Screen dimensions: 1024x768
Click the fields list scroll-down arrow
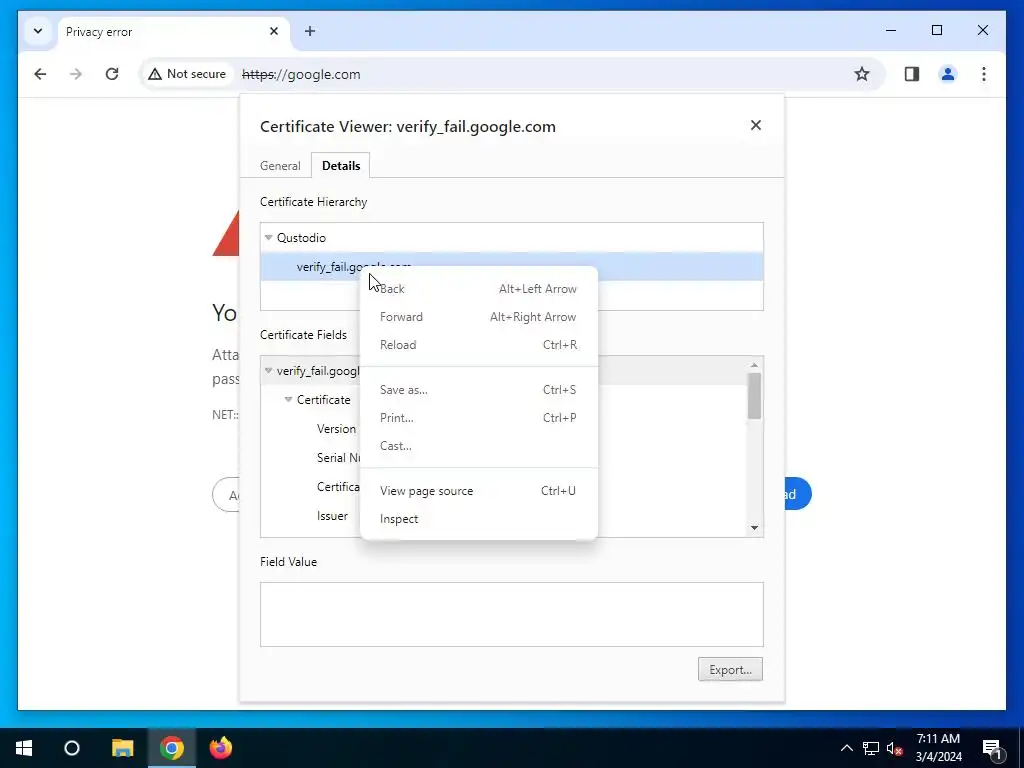click(754, 528)
